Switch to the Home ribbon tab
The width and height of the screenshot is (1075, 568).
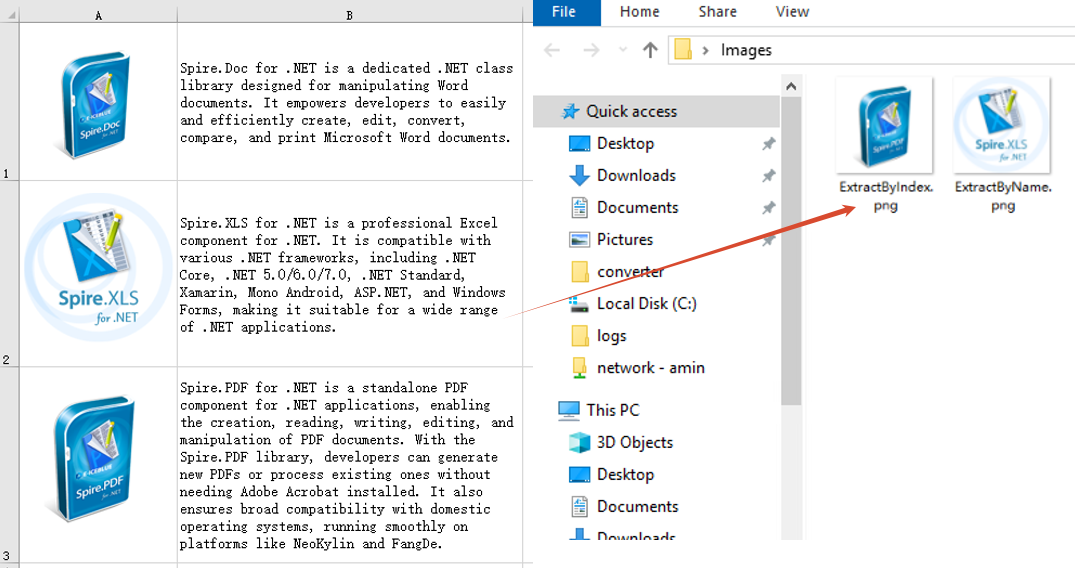point(639,12)
